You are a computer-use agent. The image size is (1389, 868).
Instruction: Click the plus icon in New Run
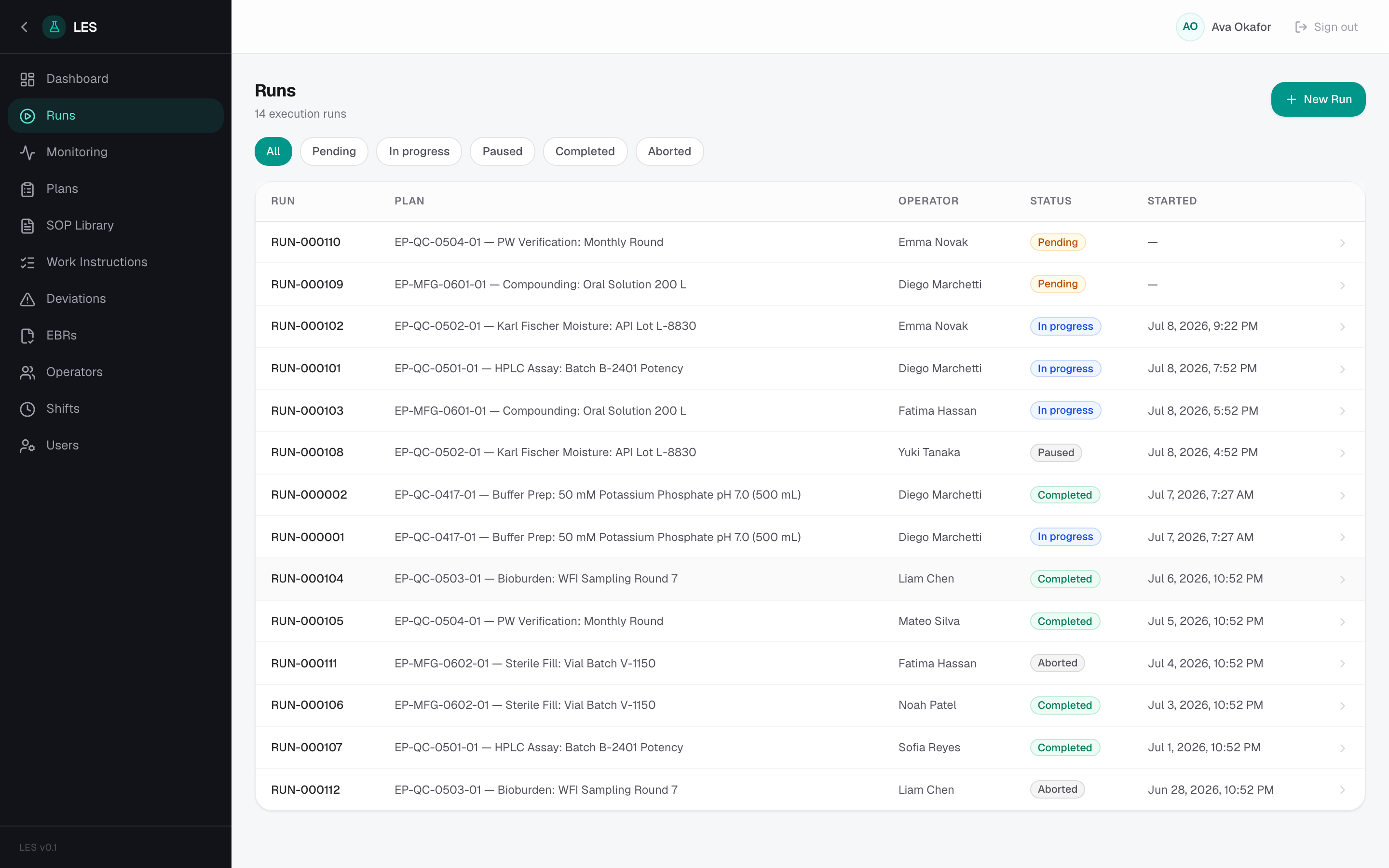point(1292,99)
